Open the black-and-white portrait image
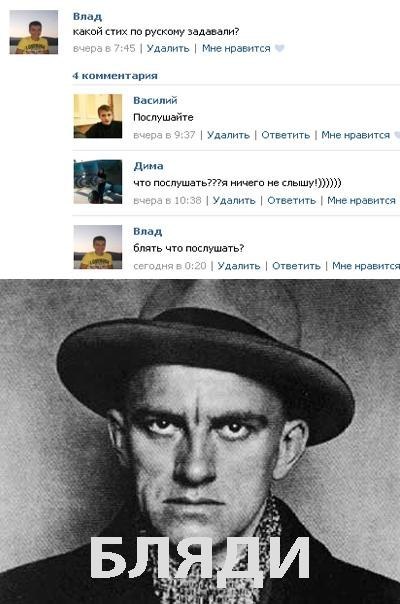This screenshot has width=400, height=604. (x=200, y=441)
